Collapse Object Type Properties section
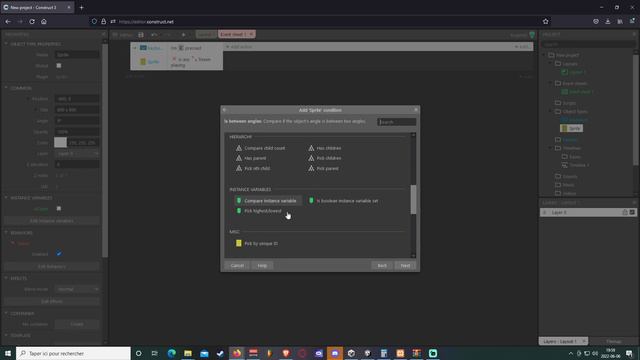 pyautogui.click(x=6, y=44)
